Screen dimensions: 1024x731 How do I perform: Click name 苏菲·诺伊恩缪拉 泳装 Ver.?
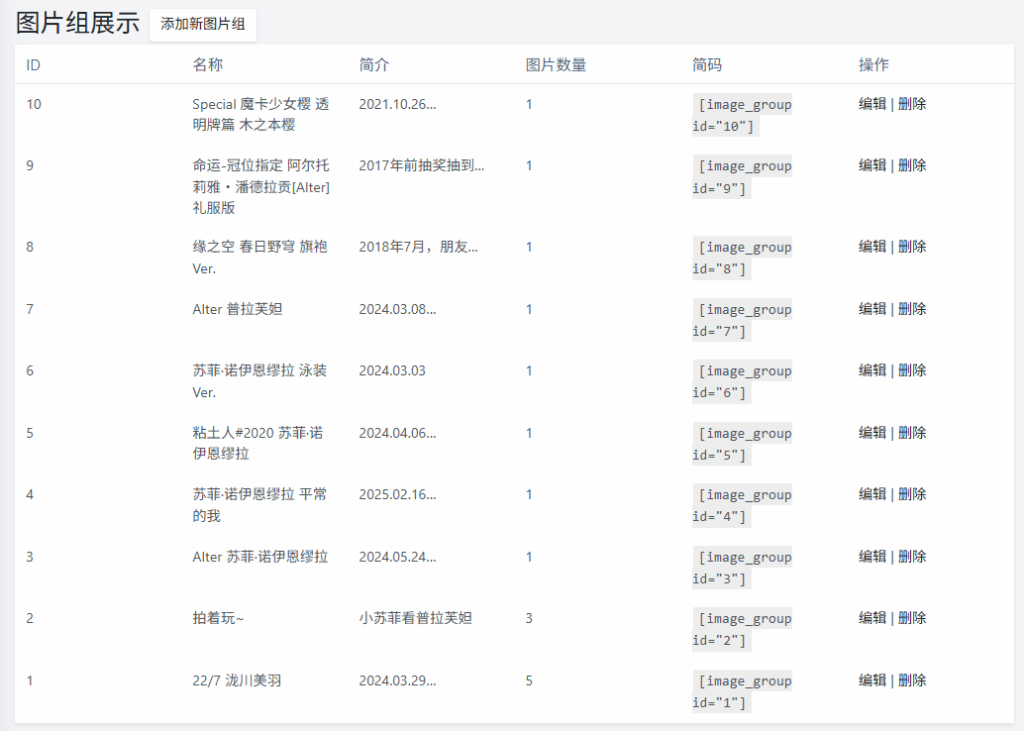[259, 381]
